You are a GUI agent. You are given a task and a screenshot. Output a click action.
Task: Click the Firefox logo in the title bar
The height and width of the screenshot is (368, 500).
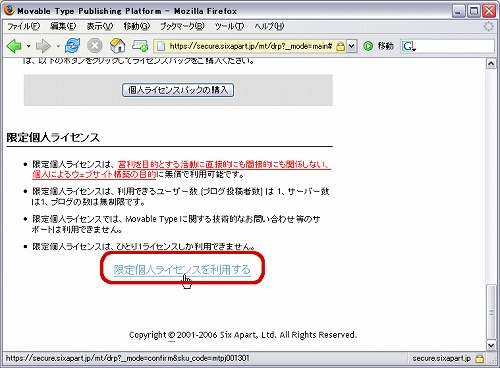click(9, 10)
